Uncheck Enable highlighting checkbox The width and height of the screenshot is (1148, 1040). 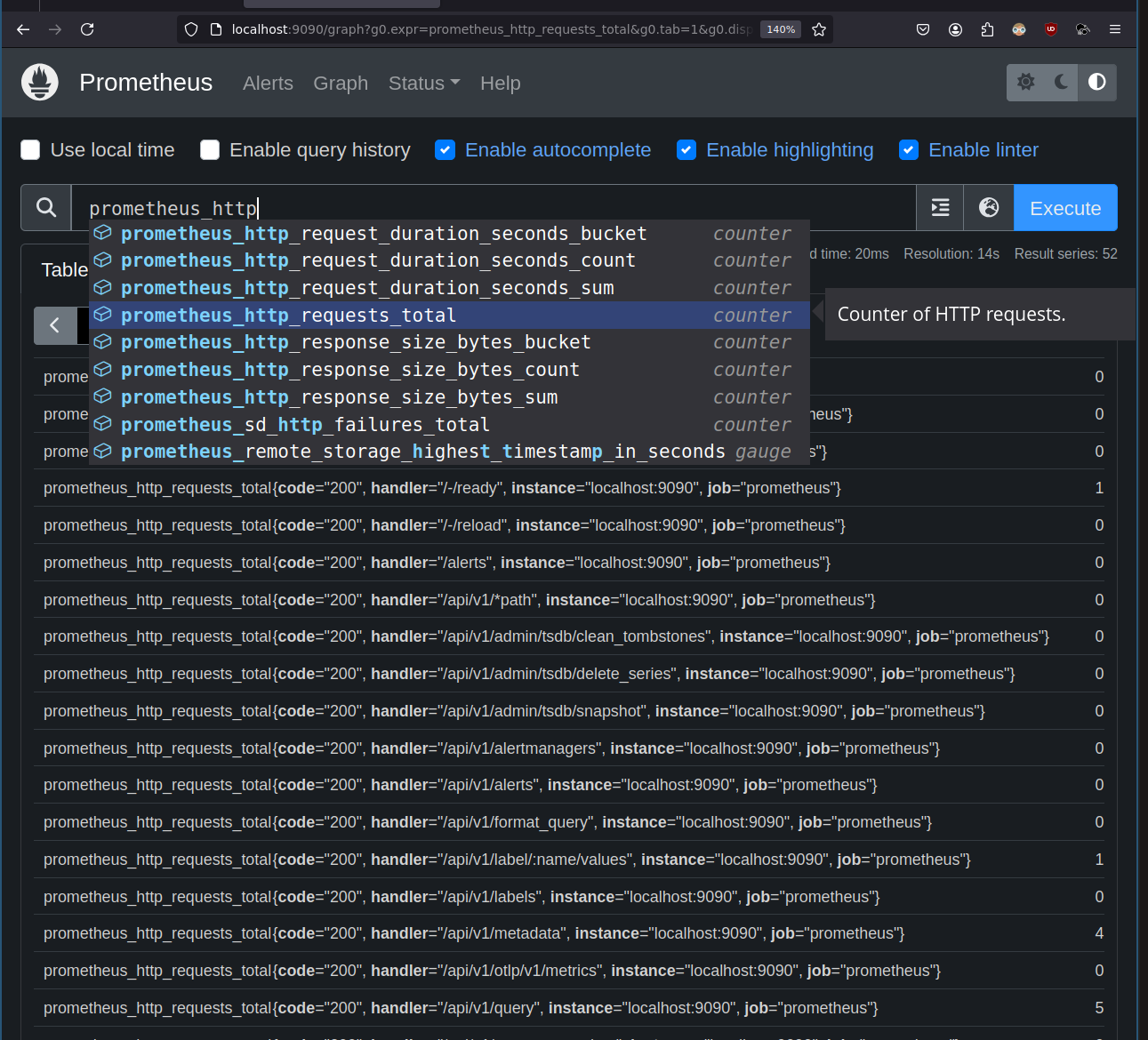click(x=686, y=150)
